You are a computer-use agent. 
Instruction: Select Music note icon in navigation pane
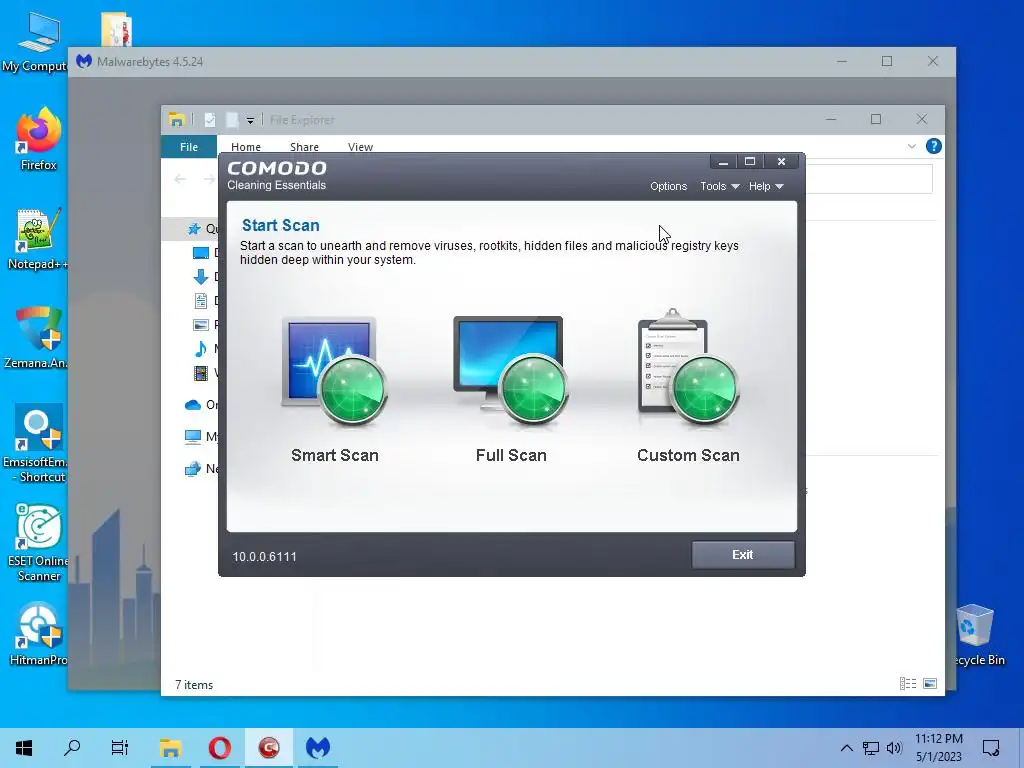point(201,349)
